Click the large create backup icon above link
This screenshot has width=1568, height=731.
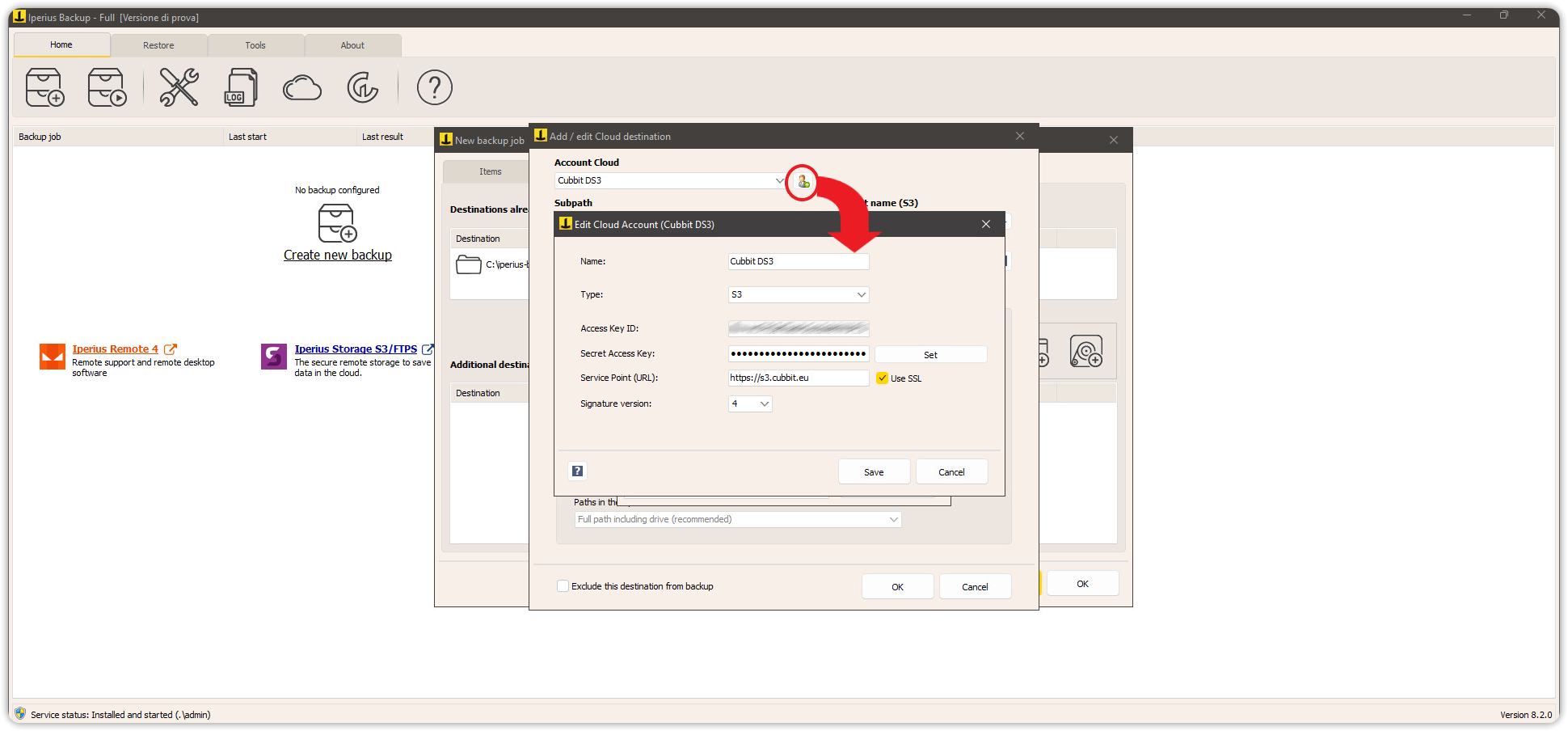pos(337,223)
